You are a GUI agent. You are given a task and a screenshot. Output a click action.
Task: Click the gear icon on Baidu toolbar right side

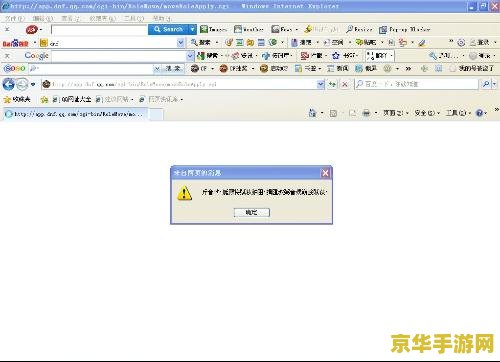[x=461, y=42]
